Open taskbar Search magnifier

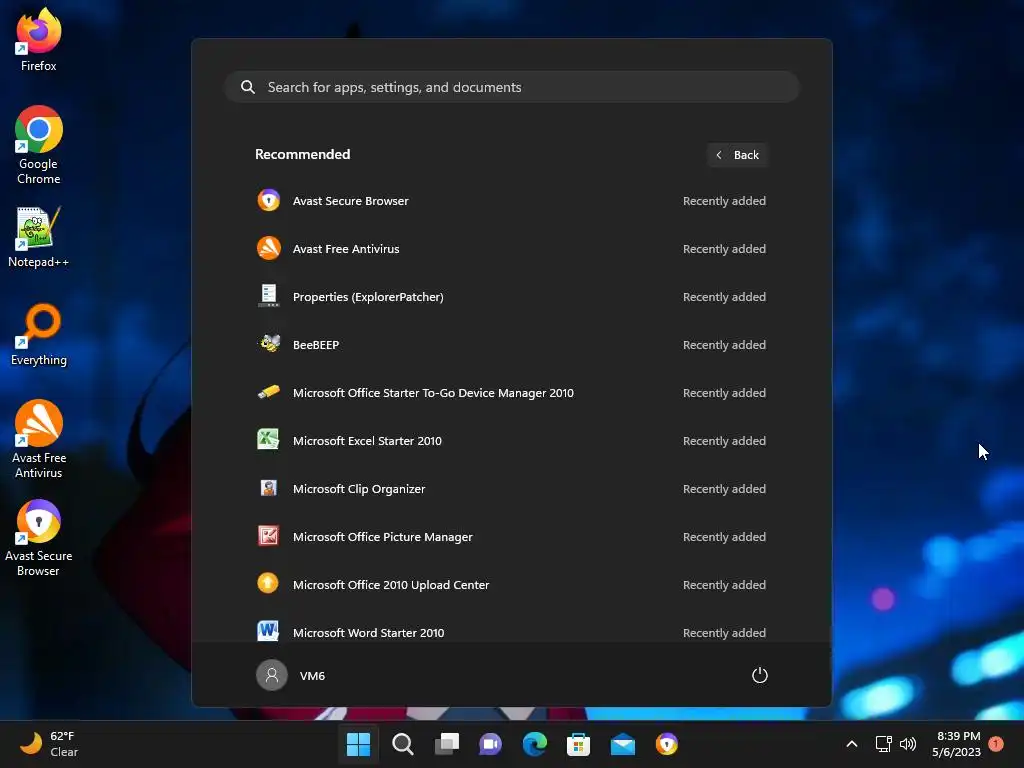pyautogui.click(x=402, y=744)
